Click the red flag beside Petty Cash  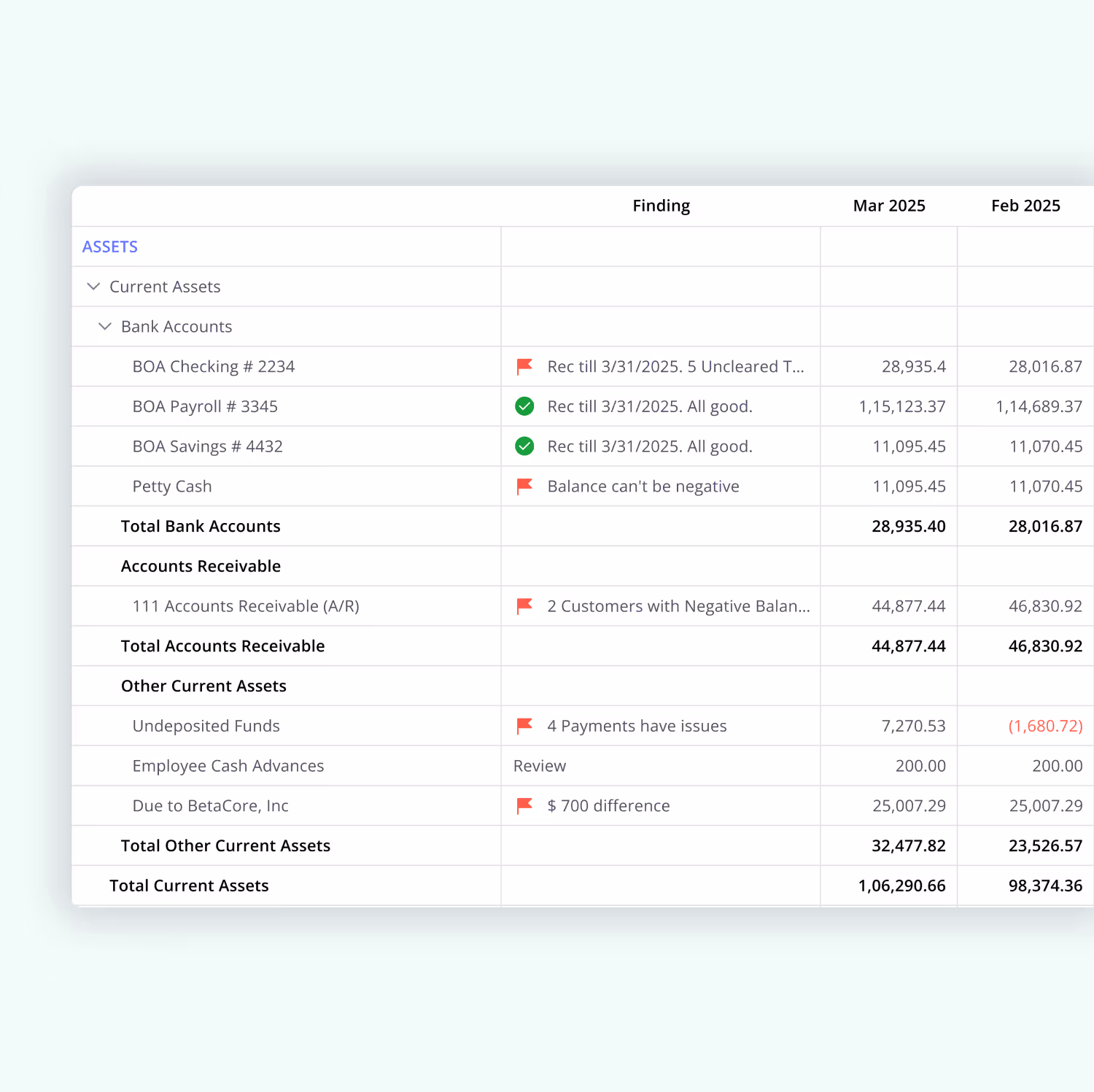point(524,486)
